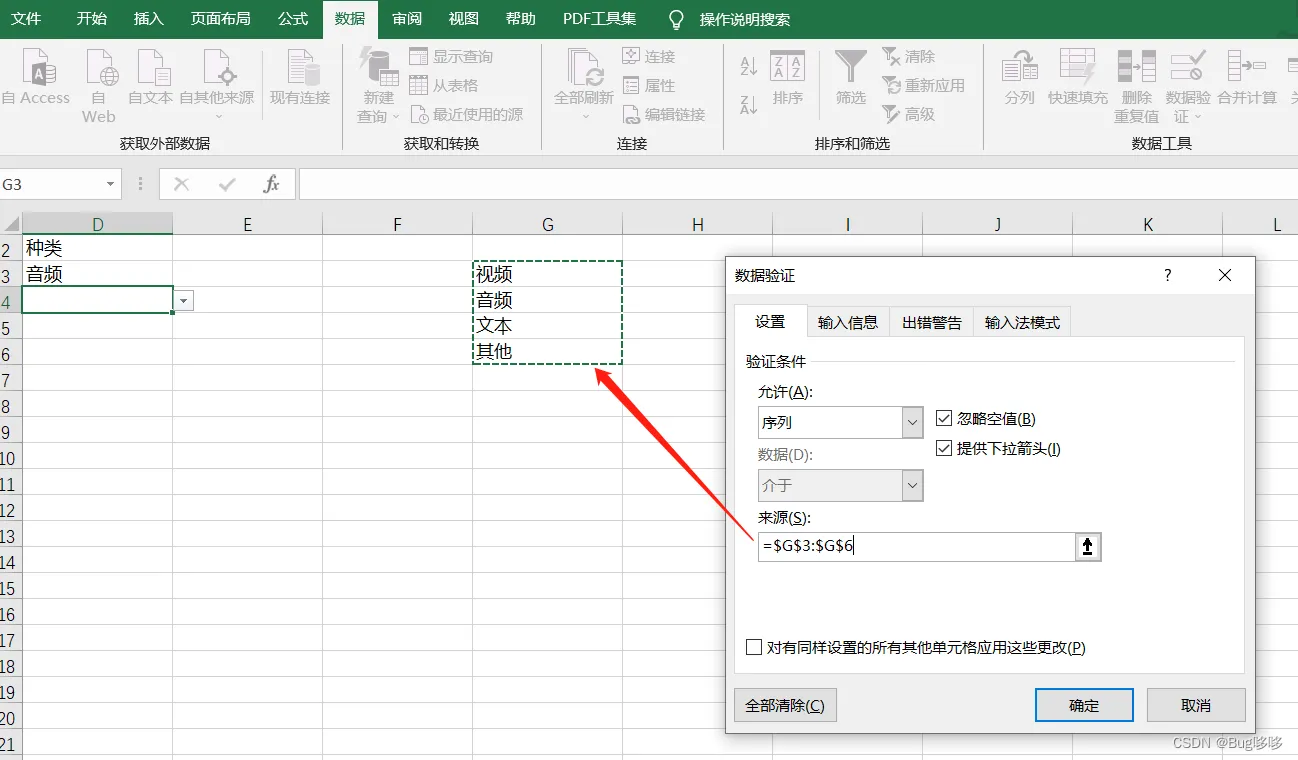
Task: Check 对有同样设置的所有其他单元格应用这些更改
Action: (x=754, y=648)
